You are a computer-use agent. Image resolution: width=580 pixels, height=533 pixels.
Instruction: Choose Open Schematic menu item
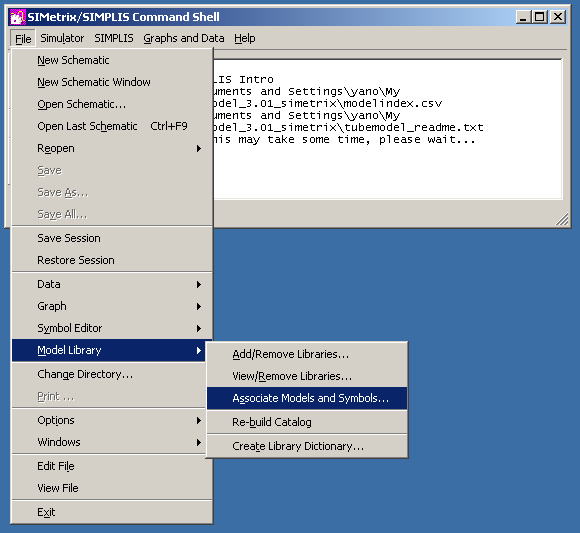point(112,104)
